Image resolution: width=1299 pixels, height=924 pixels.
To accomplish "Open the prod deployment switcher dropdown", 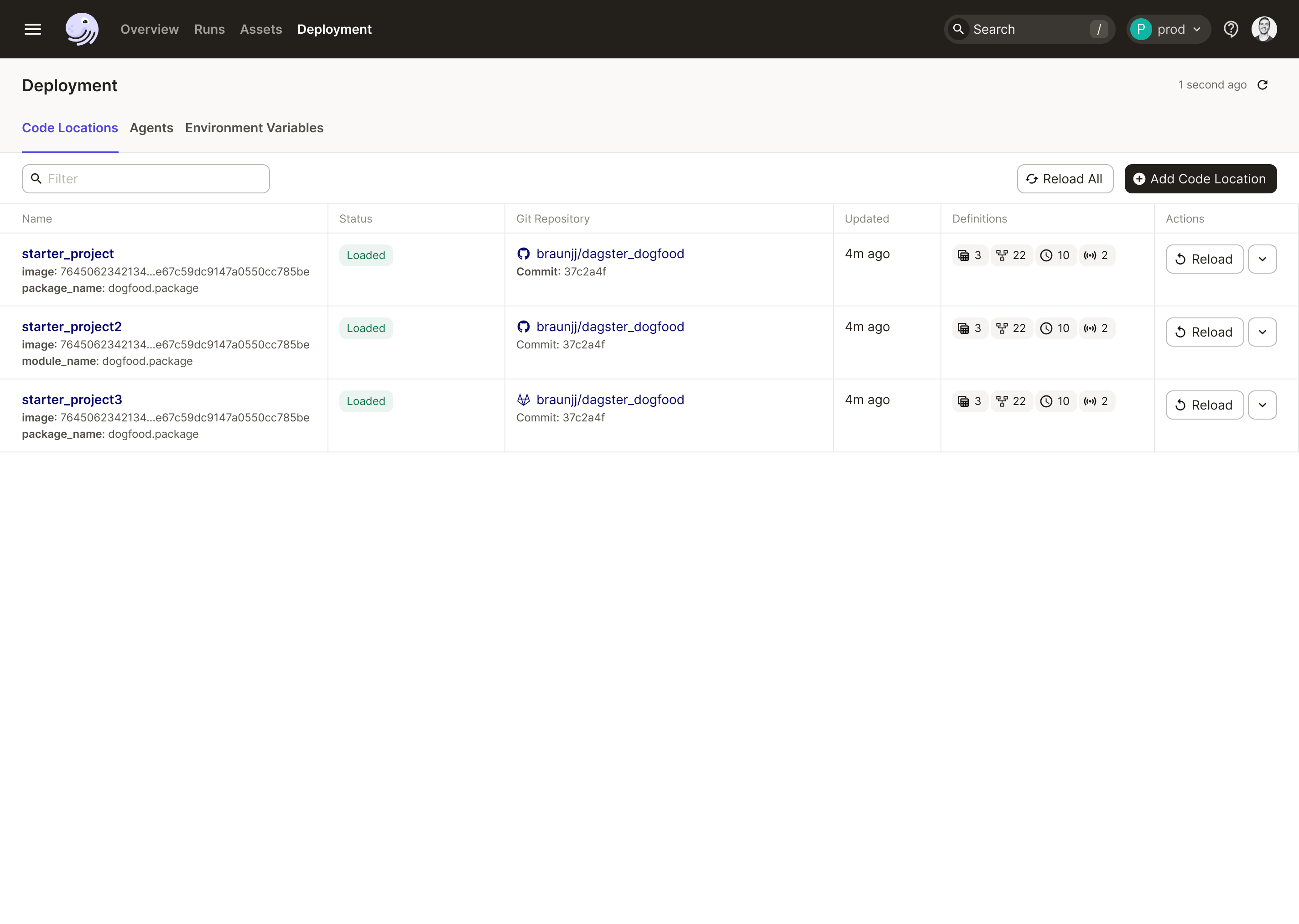I will tap(1168, 29).
